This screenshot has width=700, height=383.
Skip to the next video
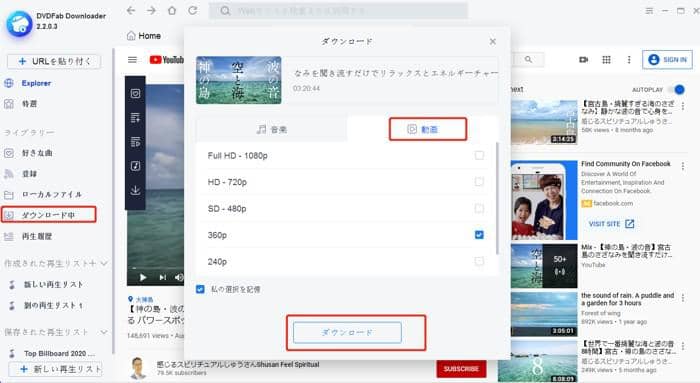pyautogui.click(x=162, y=277)
